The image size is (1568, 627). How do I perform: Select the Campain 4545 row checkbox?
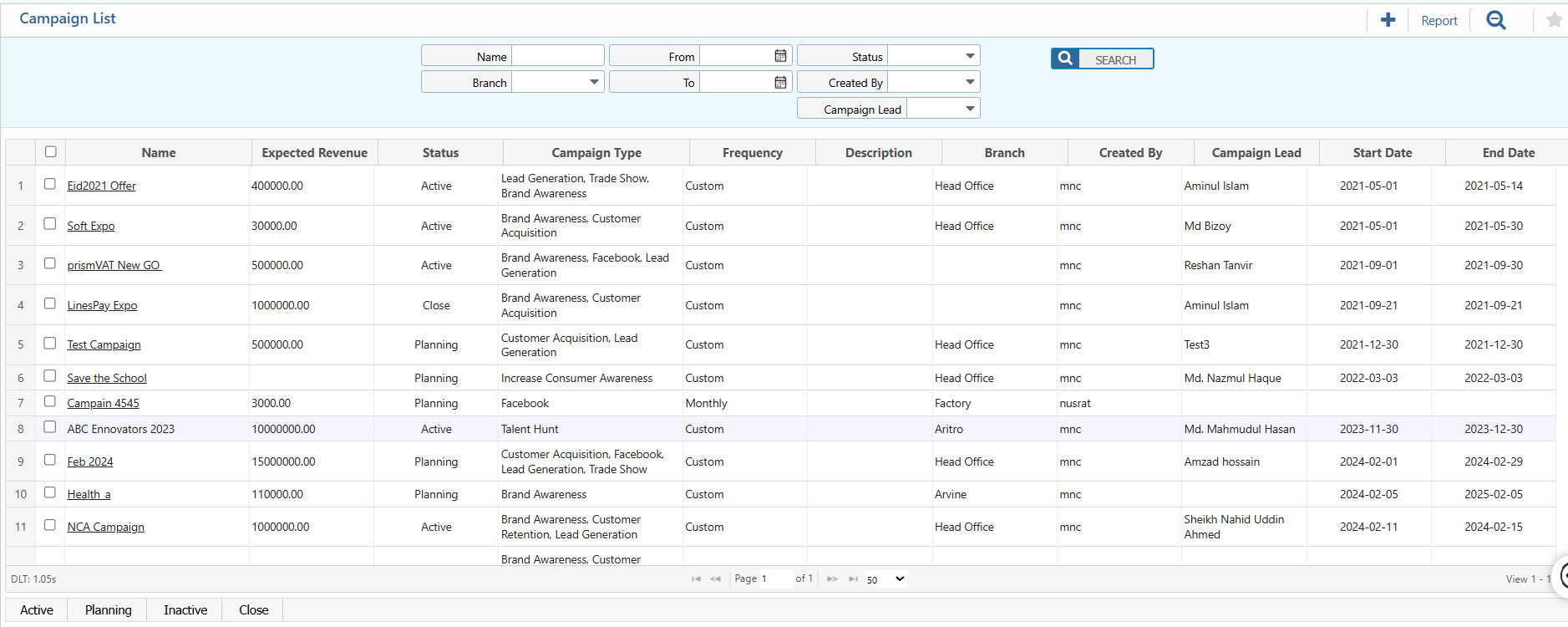pos(50,401)
